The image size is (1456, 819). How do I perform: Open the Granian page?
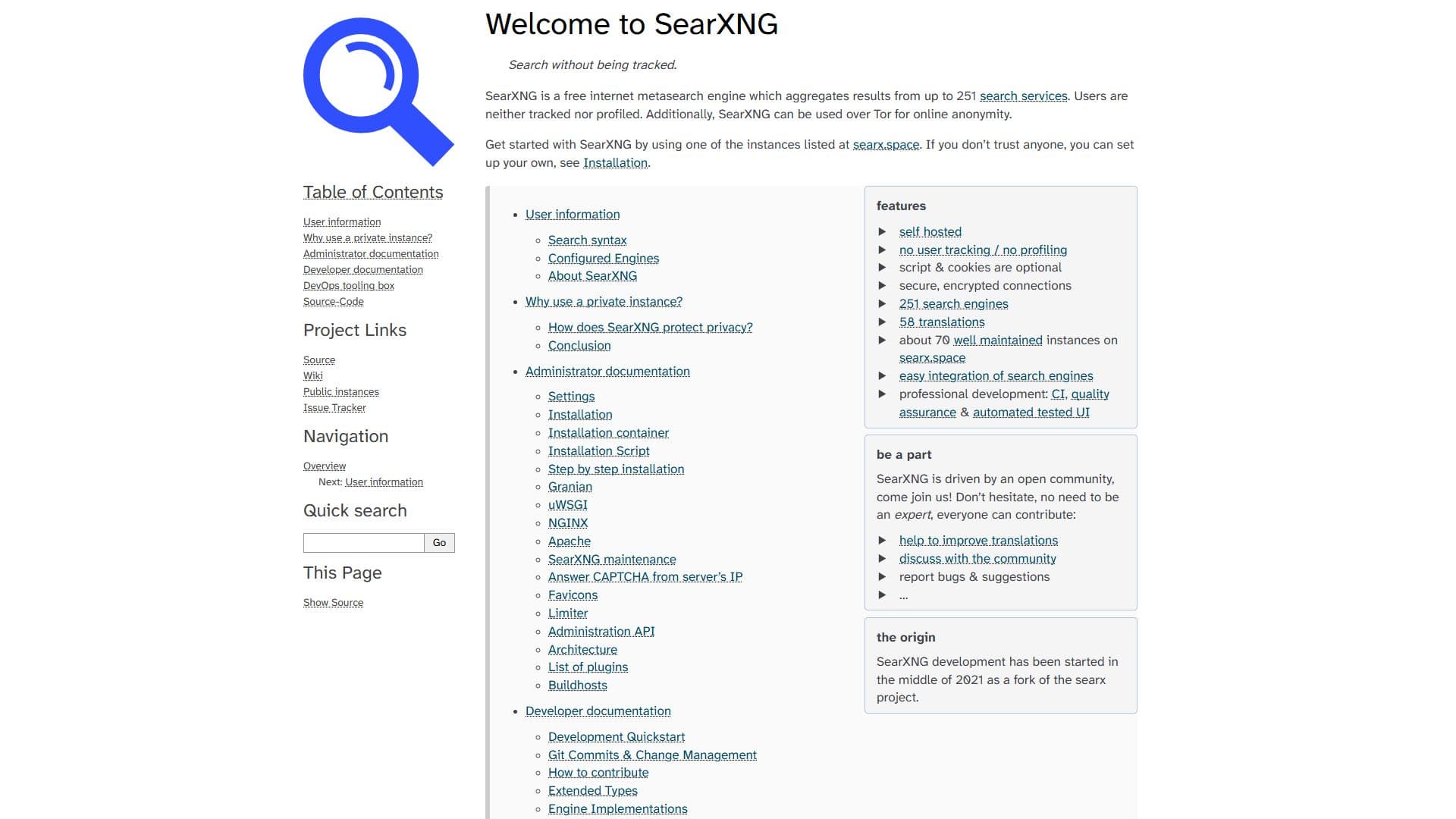pyautogui.click(x=570, y=487)
